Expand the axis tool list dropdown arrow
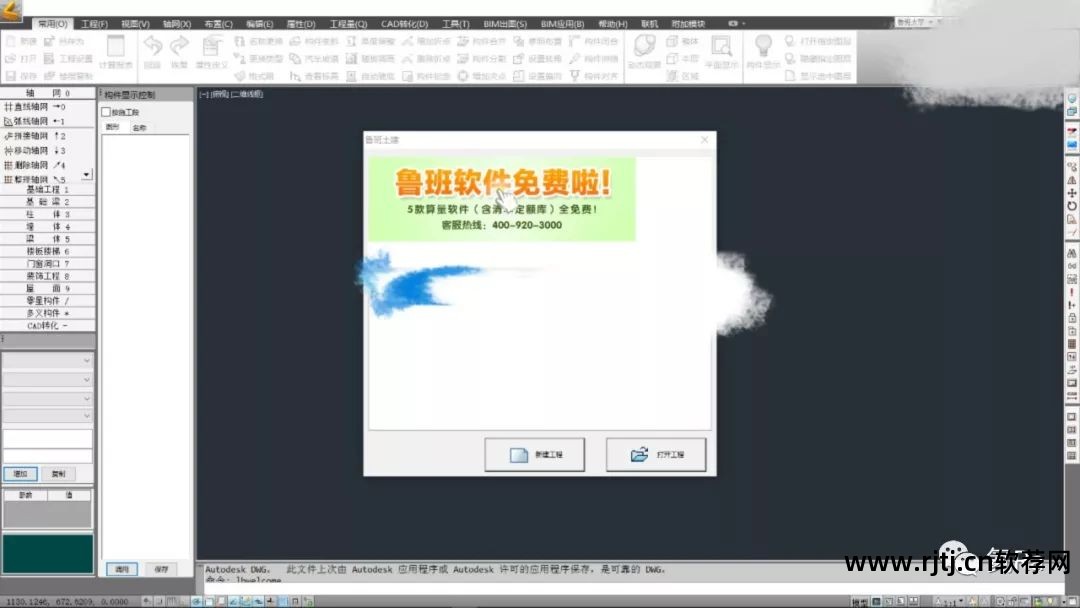 point(87,175)
